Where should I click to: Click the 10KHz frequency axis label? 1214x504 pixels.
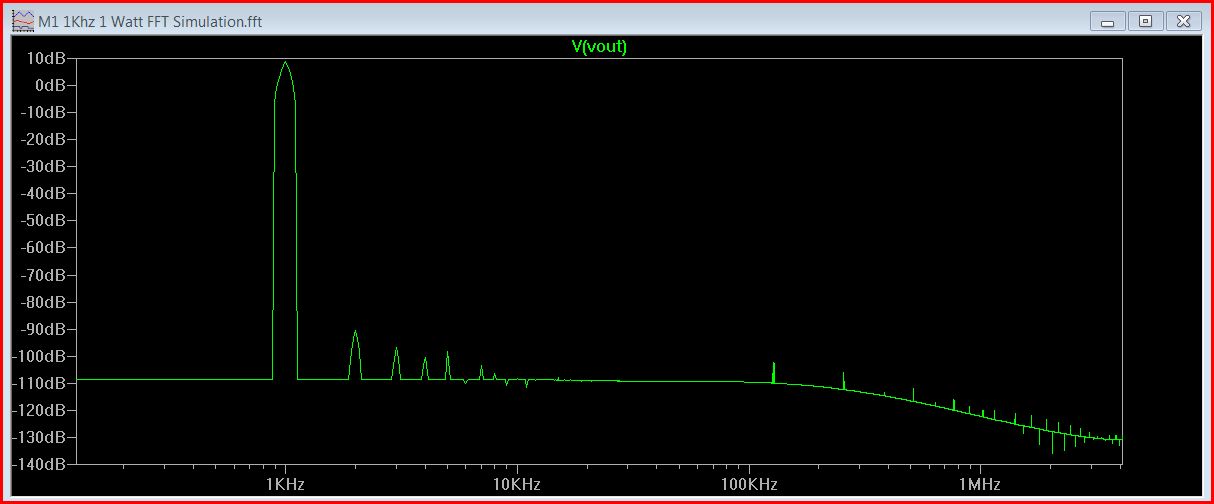point(517,484)
